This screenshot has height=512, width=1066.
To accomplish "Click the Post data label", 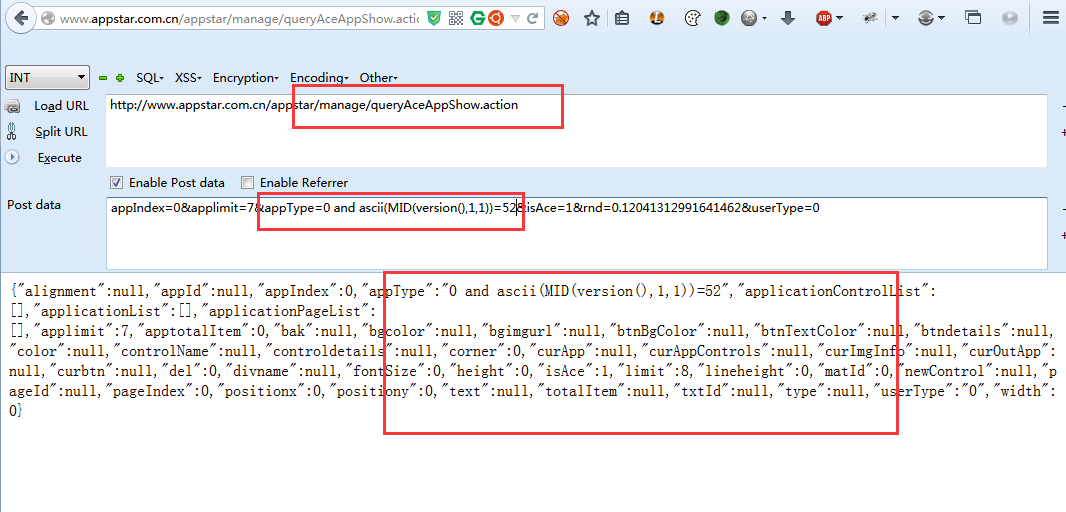I will tap(34, 205).
